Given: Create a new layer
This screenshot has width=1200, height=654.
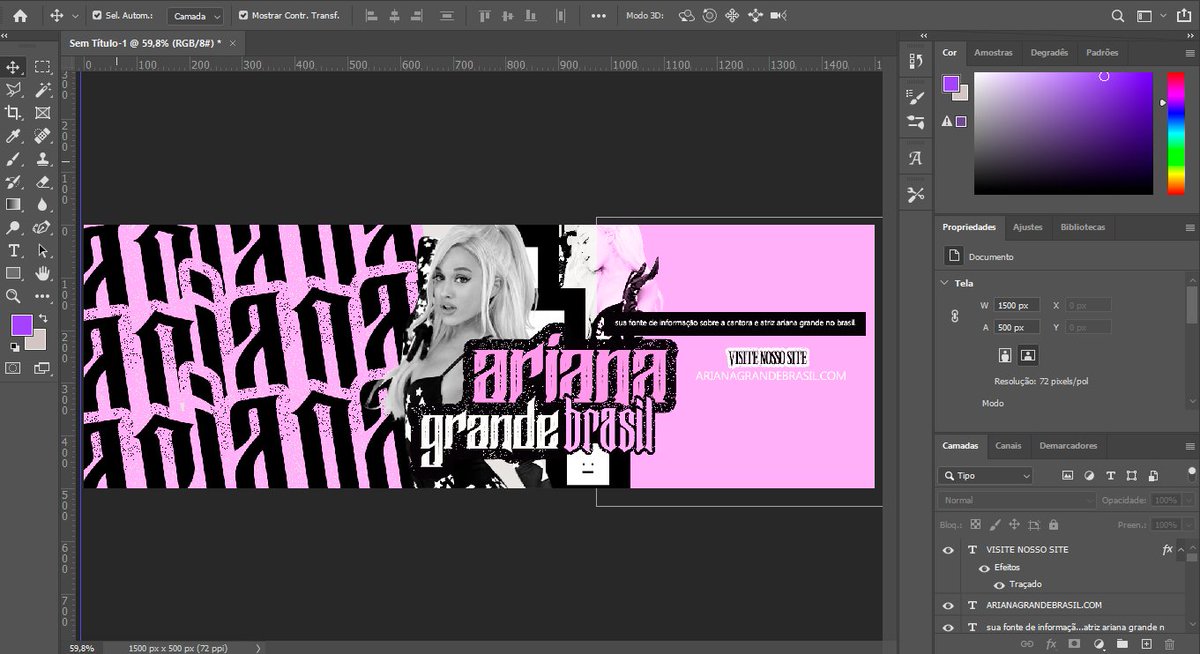Looking at the screenshot, I should (1146, 643).
